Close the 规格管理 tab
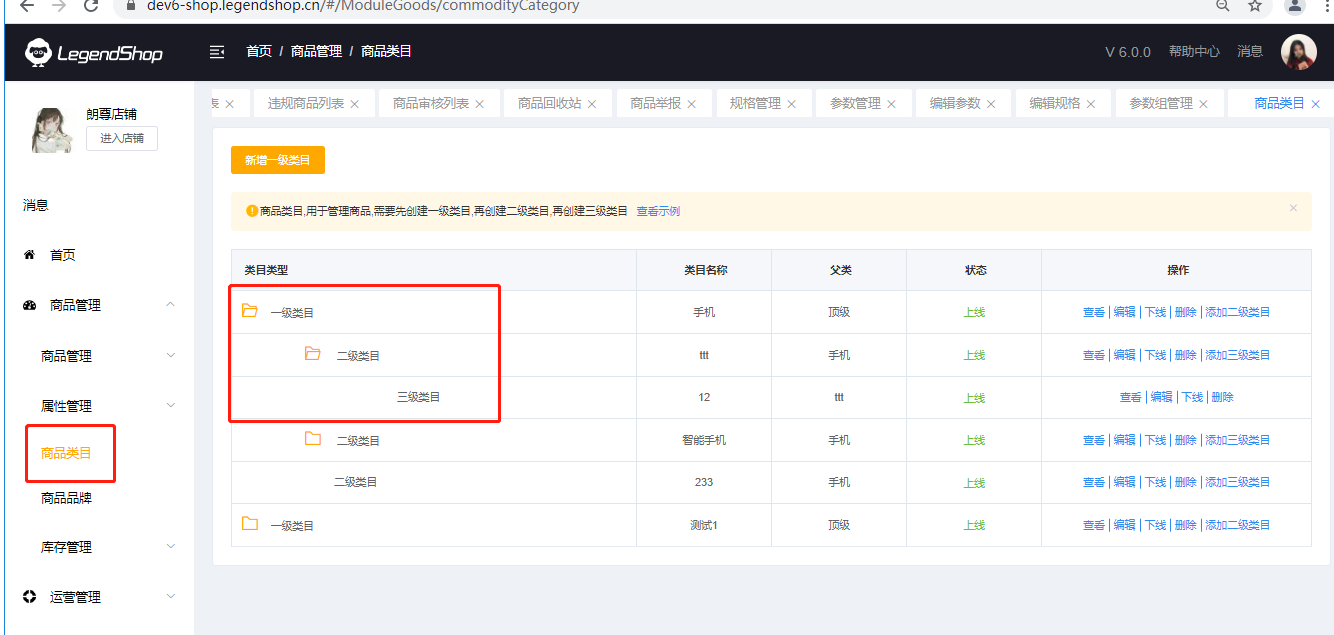Screen dimensions: 1334x635 792,104
